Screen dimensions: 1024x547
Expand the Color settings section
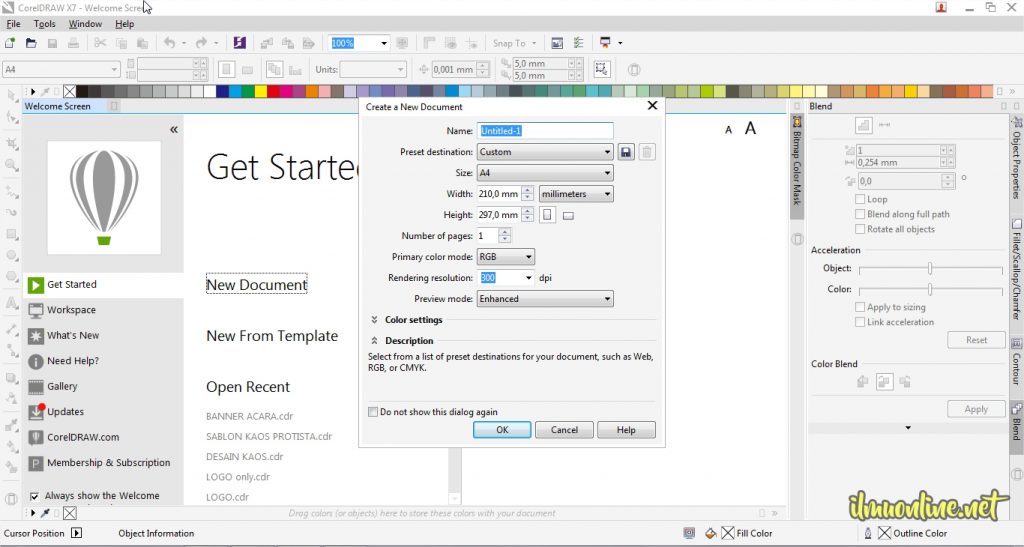[374, 320]
